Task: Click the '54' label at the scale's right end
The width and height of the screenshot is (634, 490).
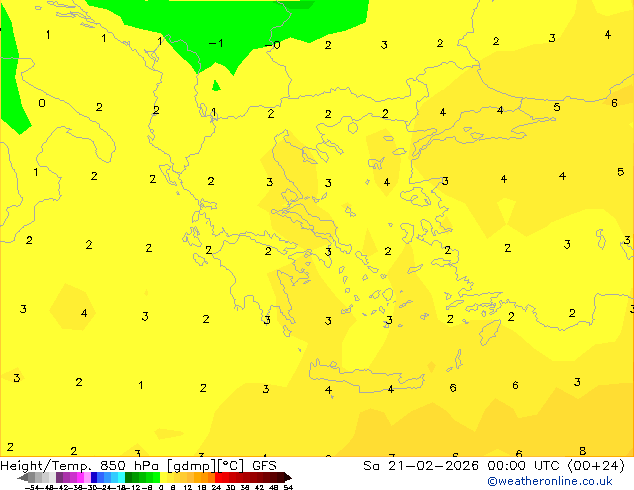Action: [x=288, y=487]
